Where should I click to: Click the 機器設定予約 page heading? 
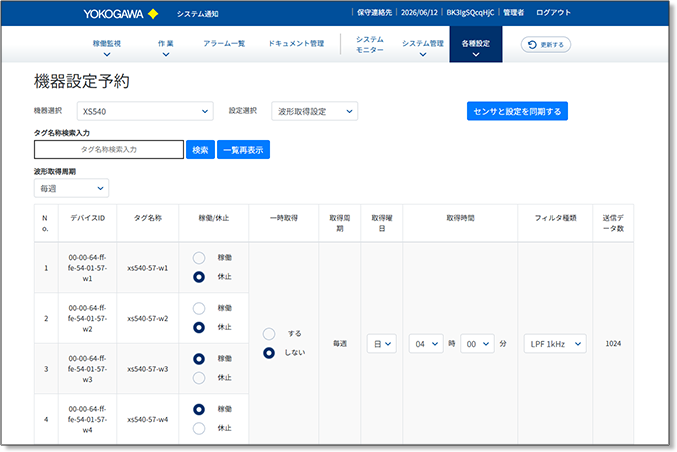(82, 81)
